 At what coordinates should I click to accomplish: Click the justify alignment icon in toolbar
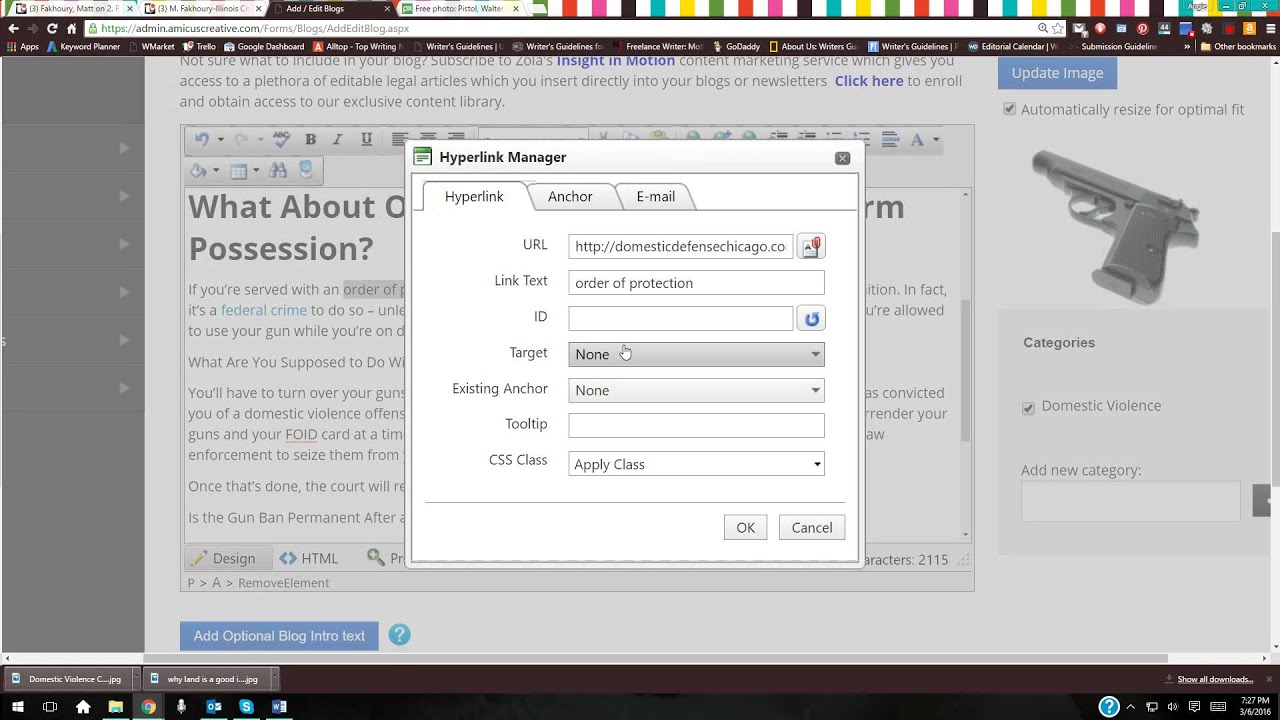tap(889, 140)
